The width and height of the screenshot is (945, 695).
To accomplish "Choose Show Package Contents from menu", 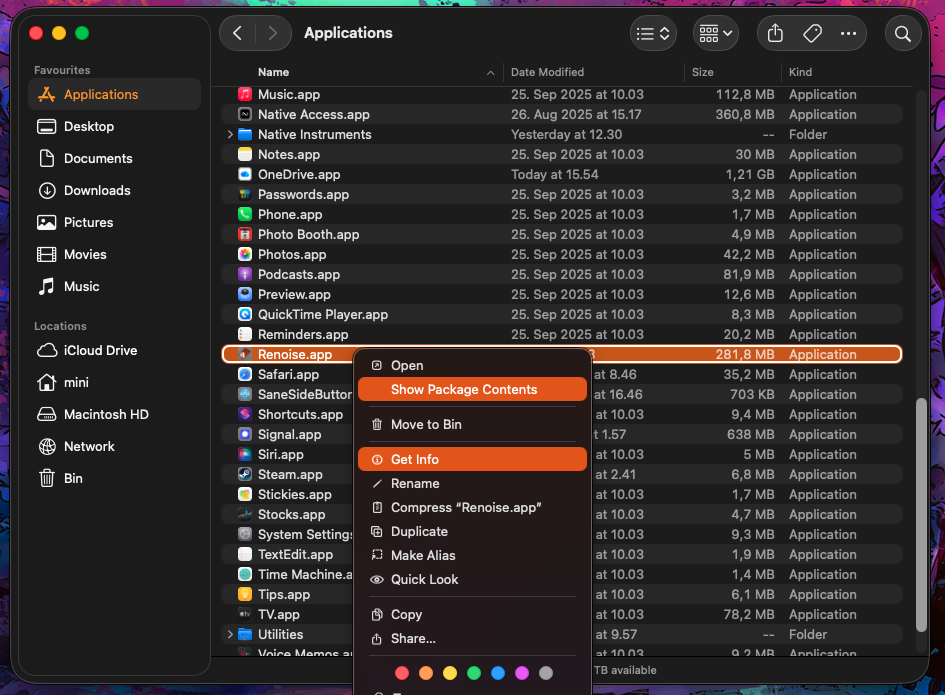I will (464, 389).
